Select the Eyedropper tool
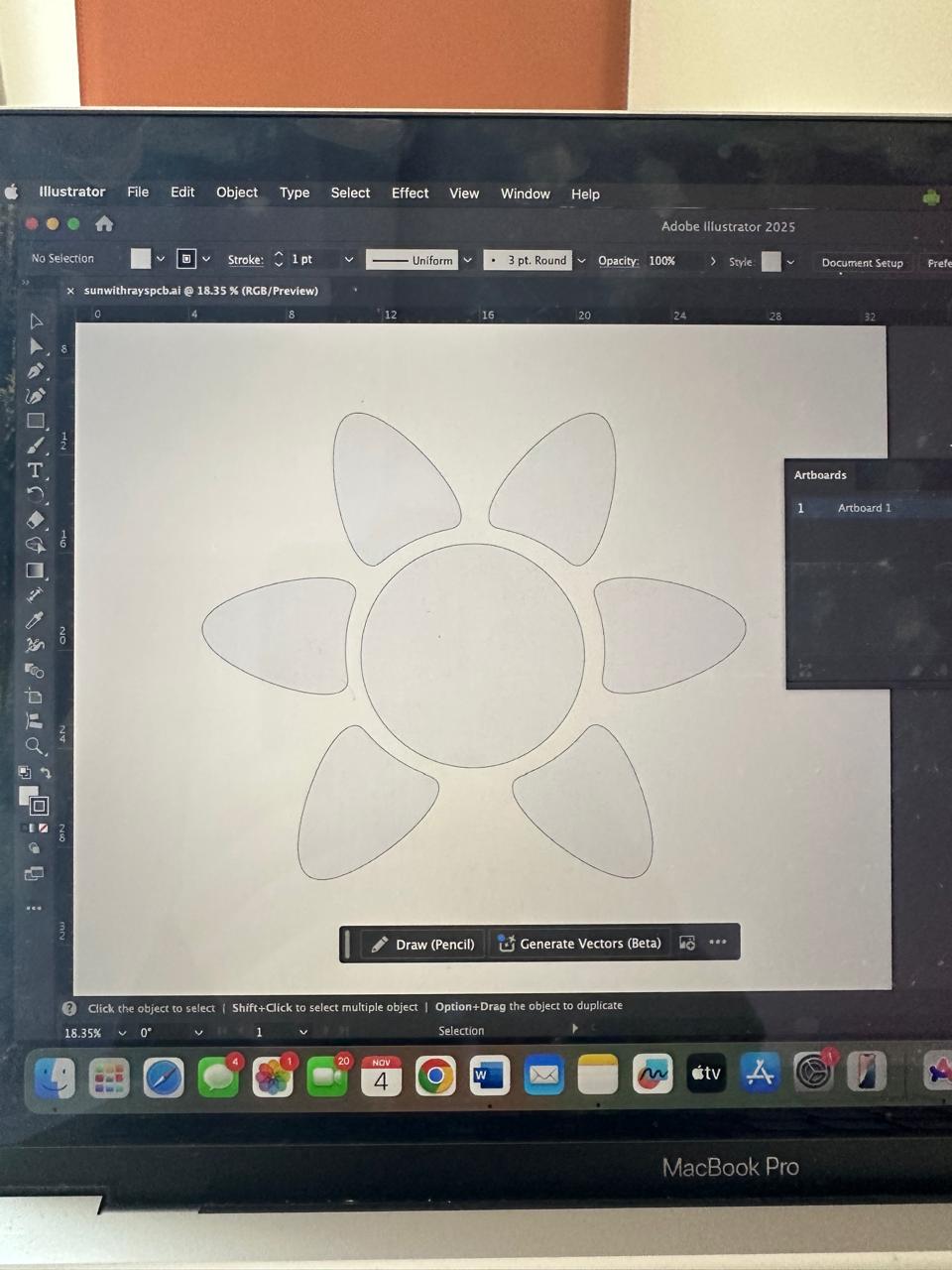952x1270 pixels. [x=36, y=619]
